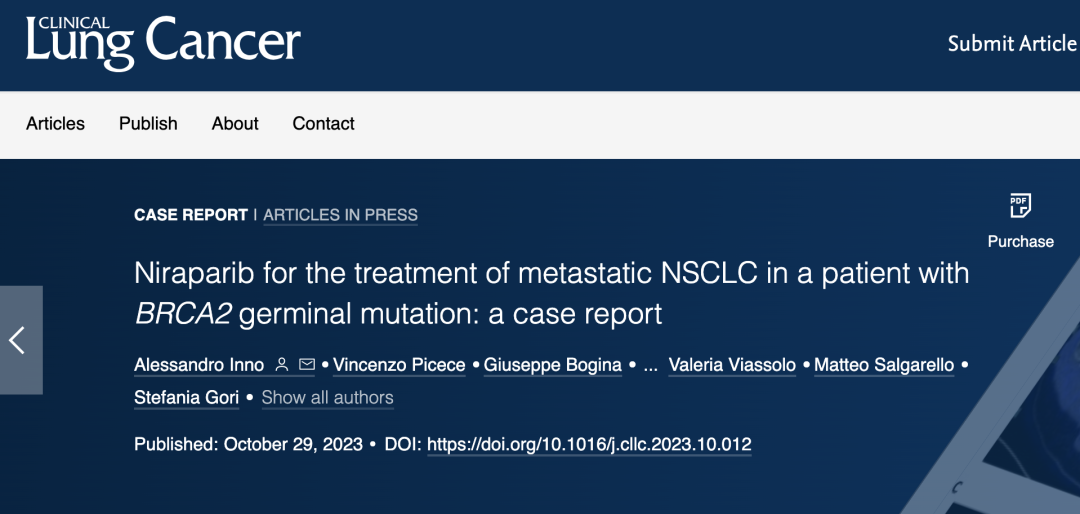View author Valeria Viassolo
The image size is (1080, 514).
tap(731, 365)
